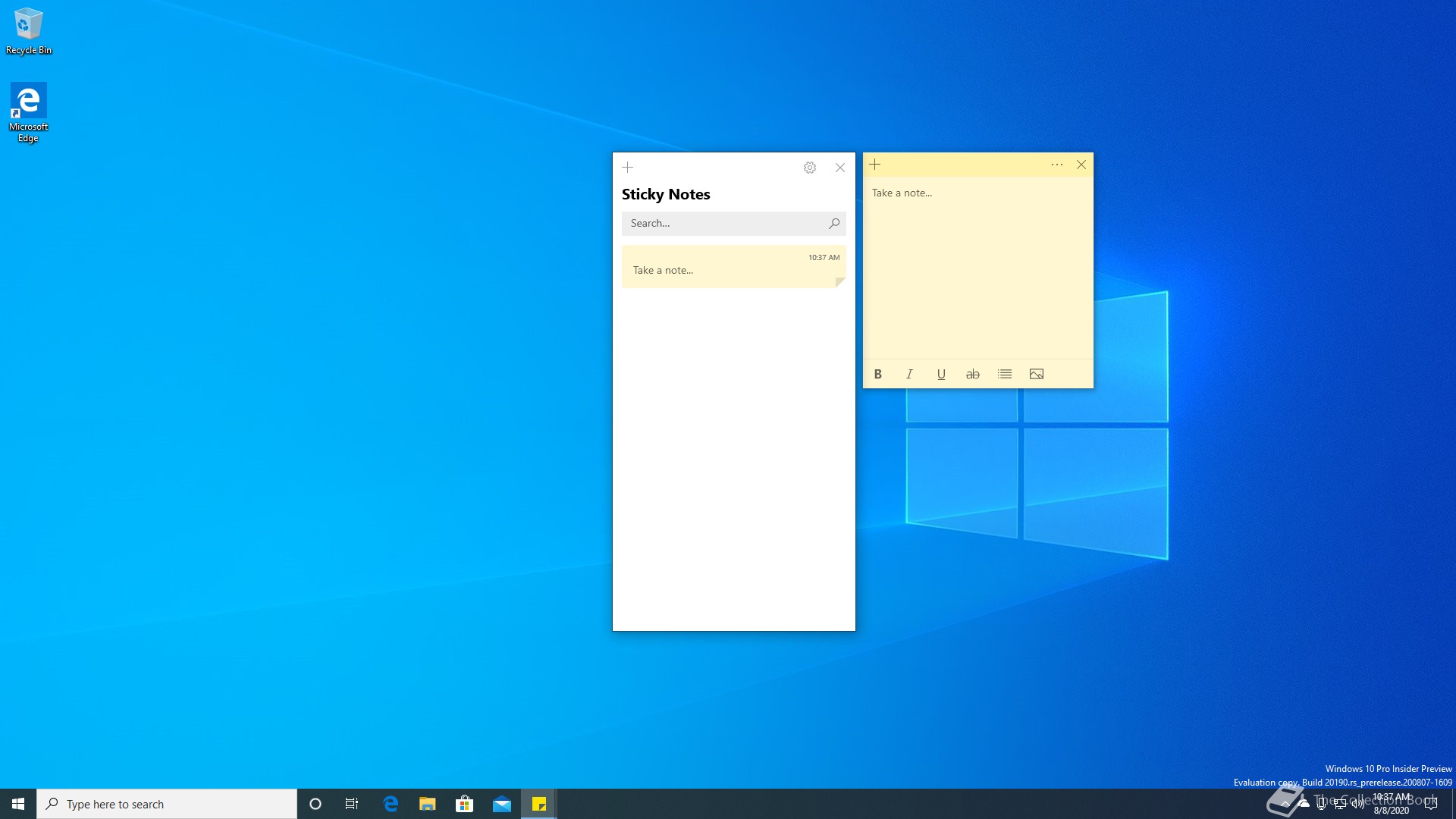Click the search magnifier in Sticky Notes
Image resolution: width=1456 pixels, height=819 pixels.
coord(834,223)
